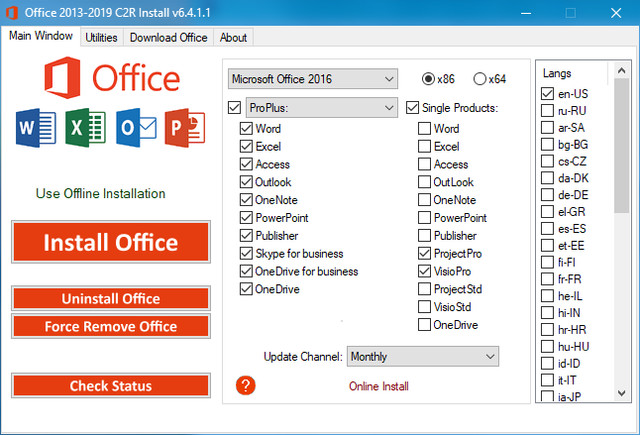Screen dimensions: 640x435
Task: Click the blue Outlook icon
Action: 136,130
